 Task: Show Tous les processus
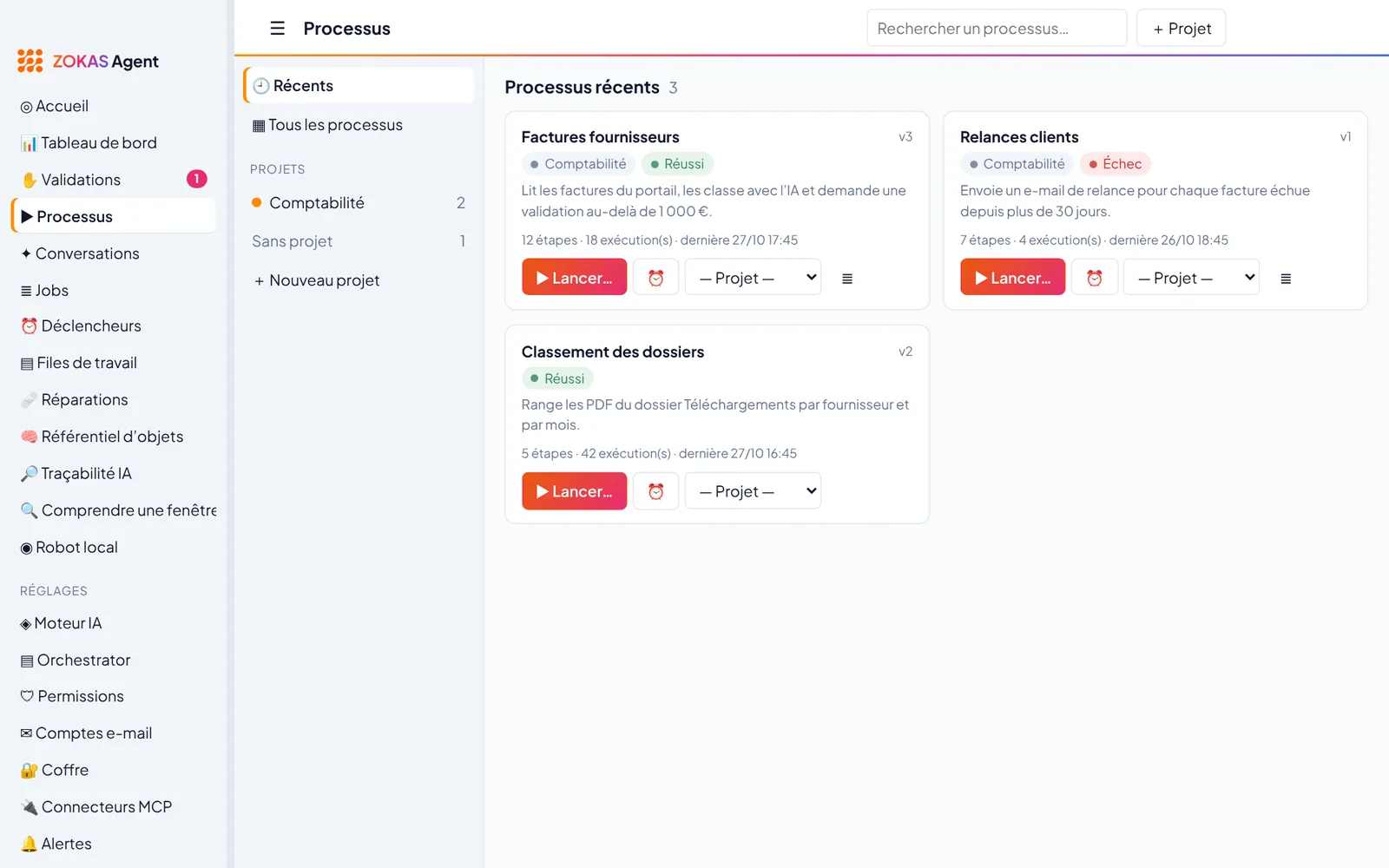(x=359, y=125)
